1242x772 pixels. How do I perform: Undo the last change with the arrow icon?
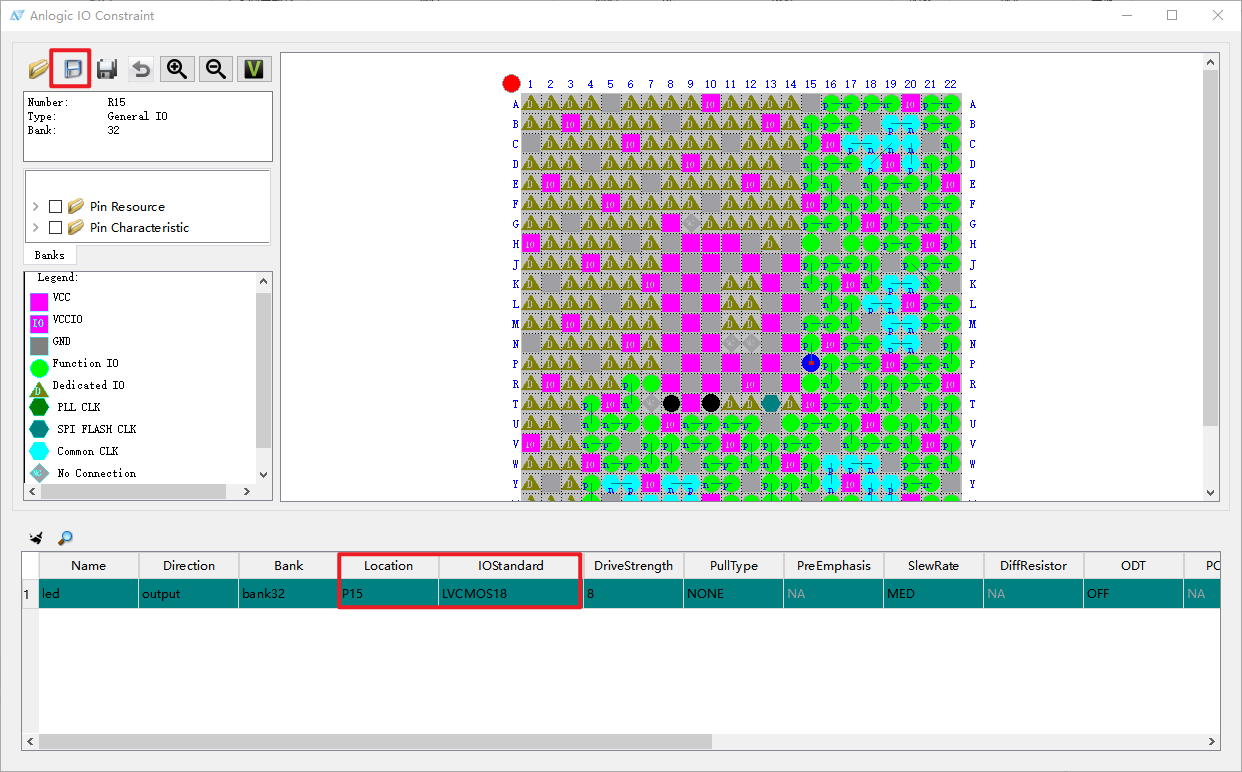142,68
